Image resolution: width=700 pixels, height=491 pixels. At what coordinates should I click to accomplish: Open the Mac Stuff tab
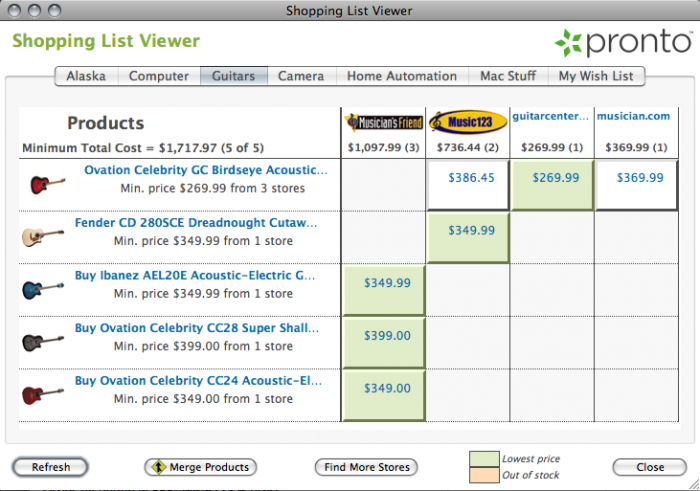508,76
